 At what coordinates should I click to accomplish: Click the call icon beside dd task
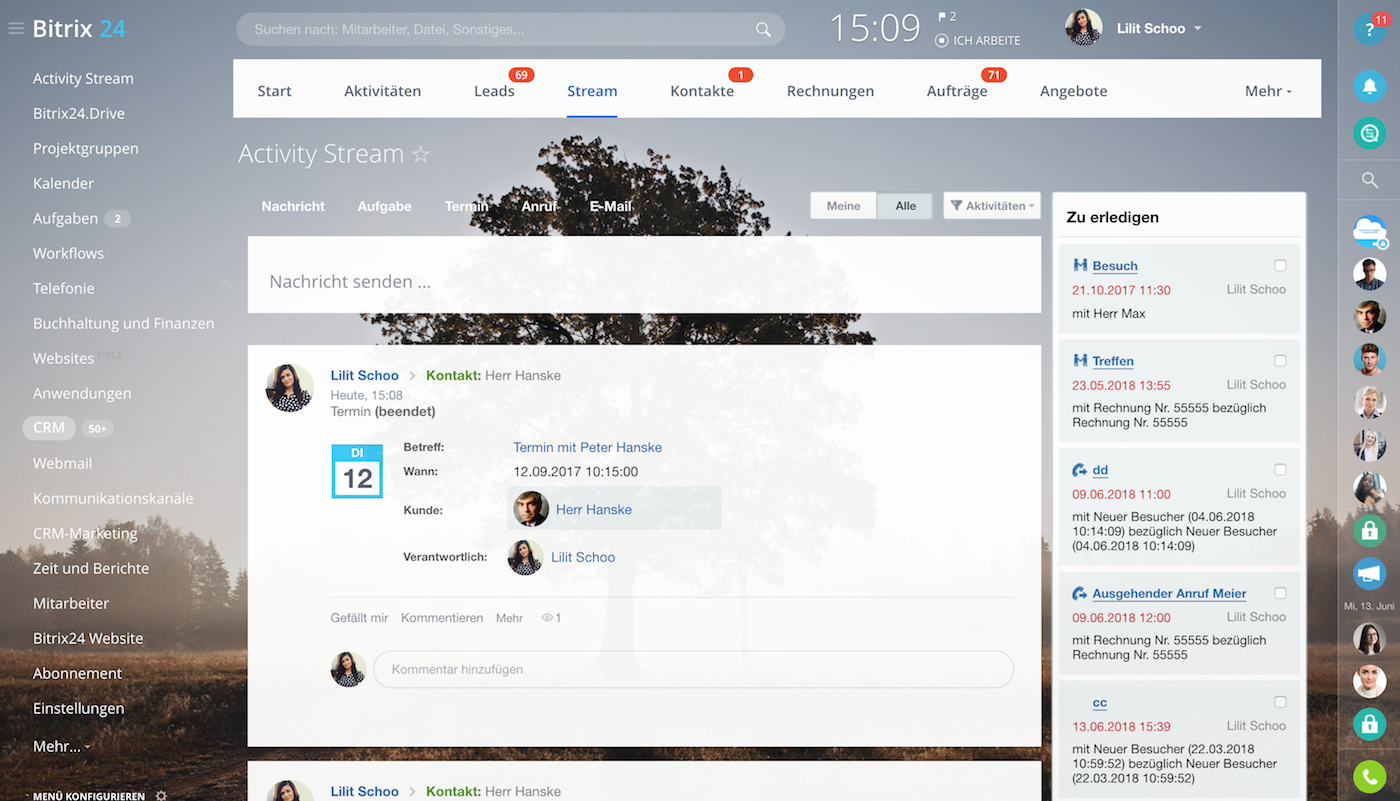point(1080,470)
